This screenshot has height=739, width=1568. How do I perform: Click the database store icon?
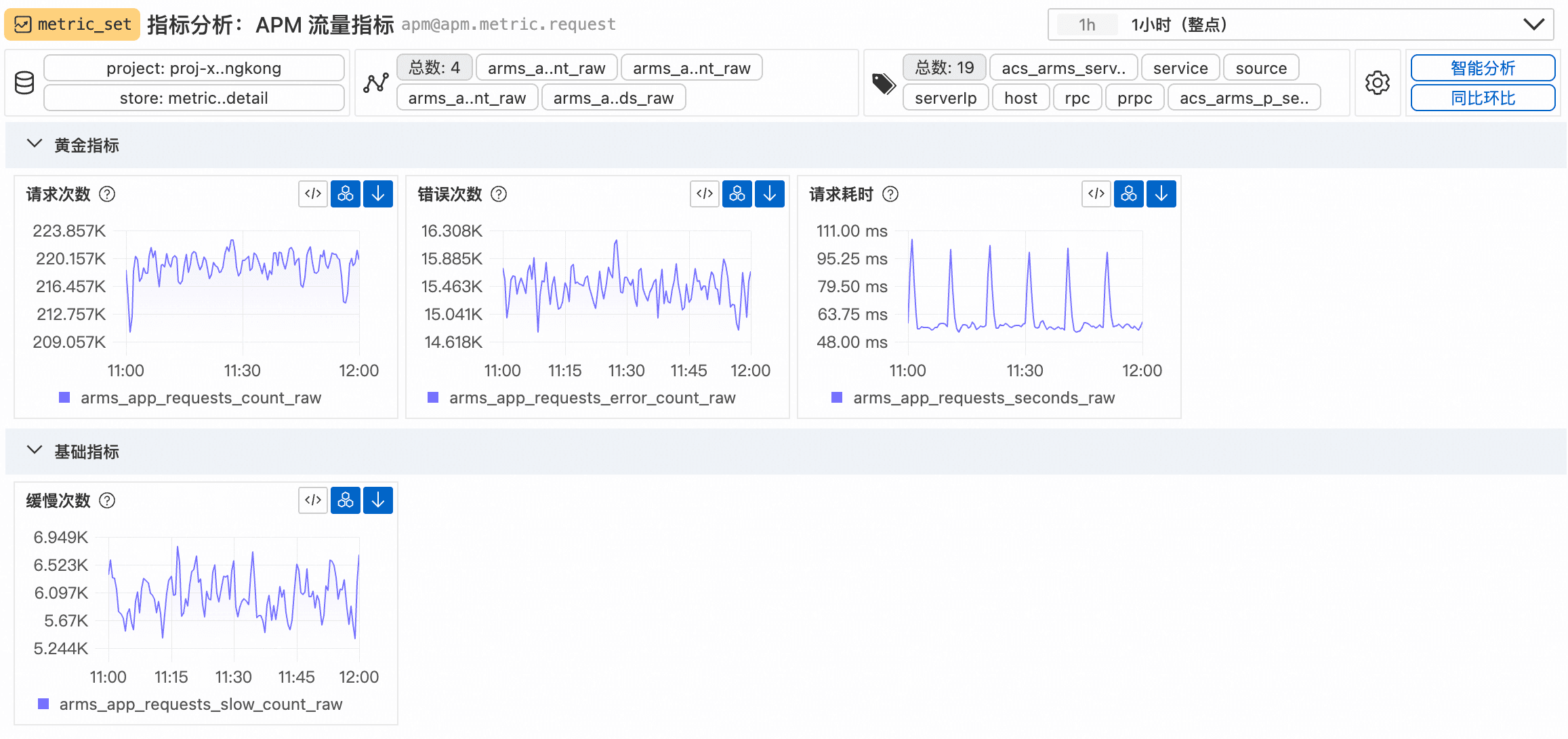point(24,83)
